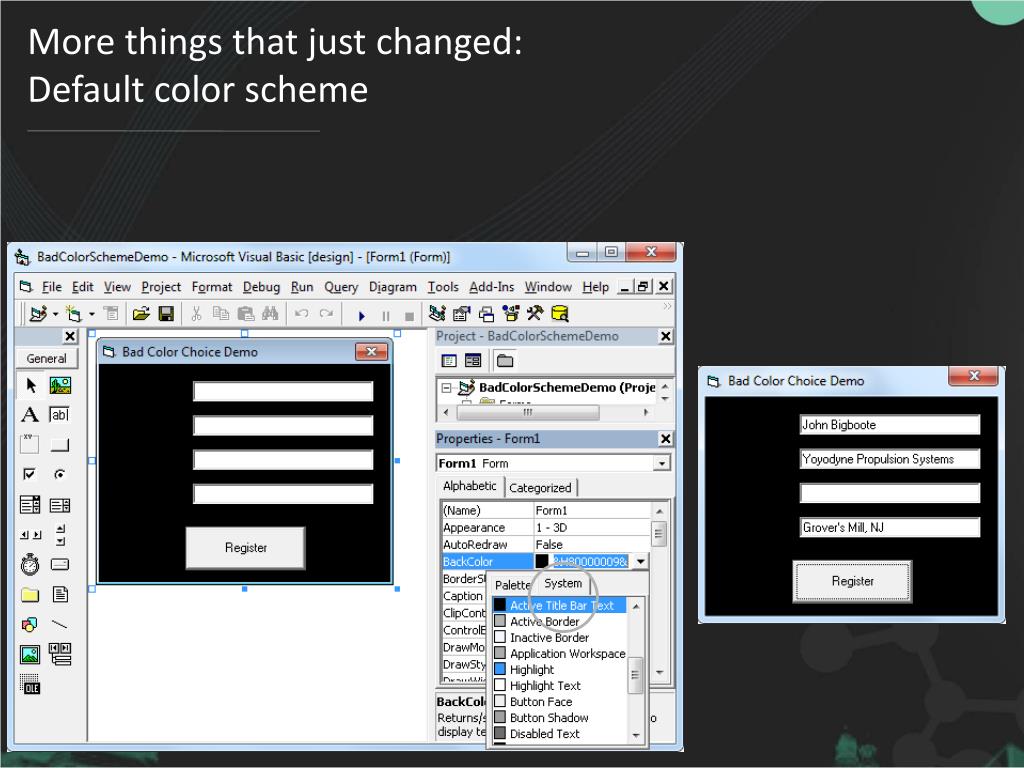The width and height of the screenshot is (1024, 768).
Task: Select the CommandButton control tool
Action: (60, 445)
